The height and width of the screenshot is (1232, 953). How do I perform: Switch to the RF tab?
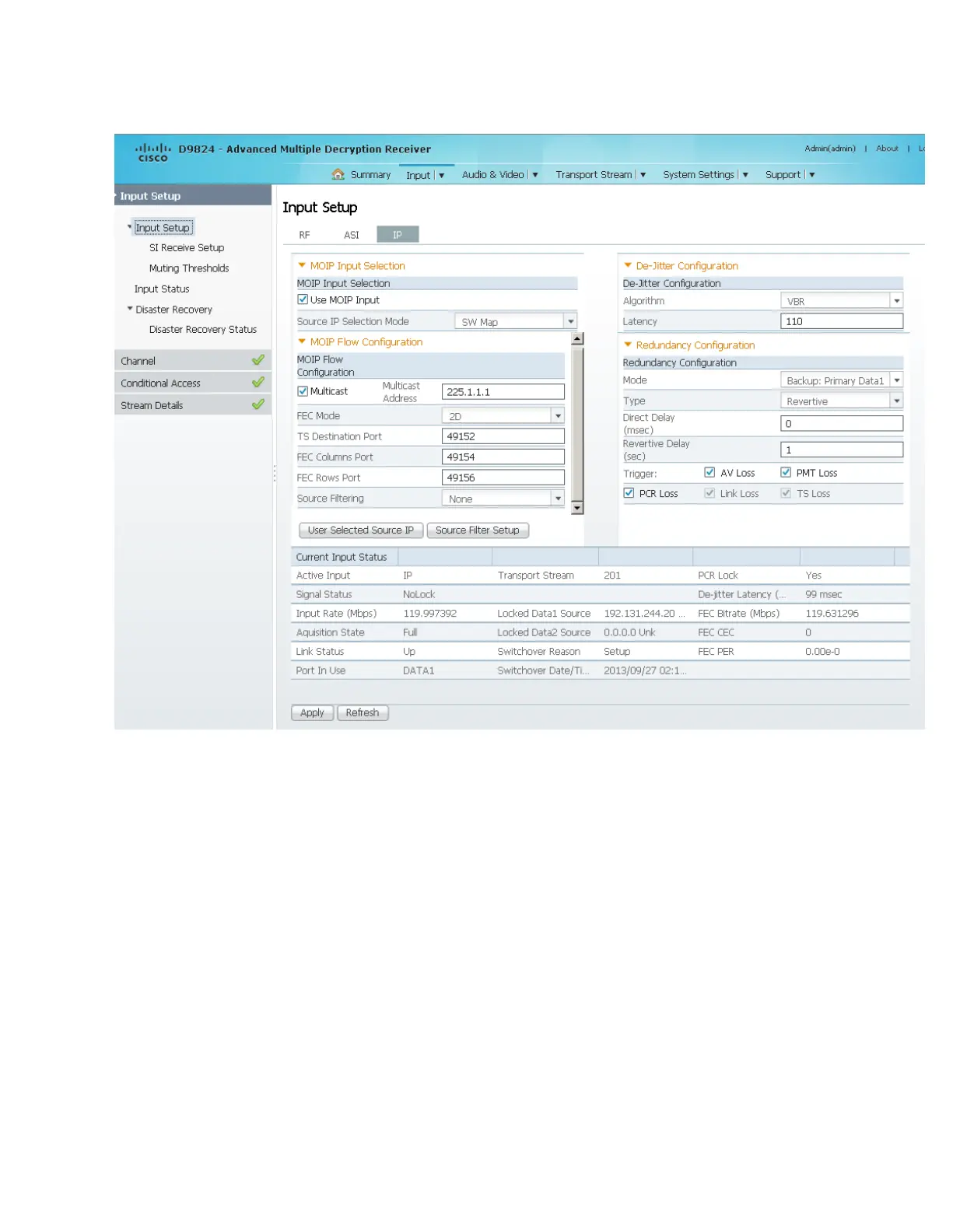click(304, 234)
